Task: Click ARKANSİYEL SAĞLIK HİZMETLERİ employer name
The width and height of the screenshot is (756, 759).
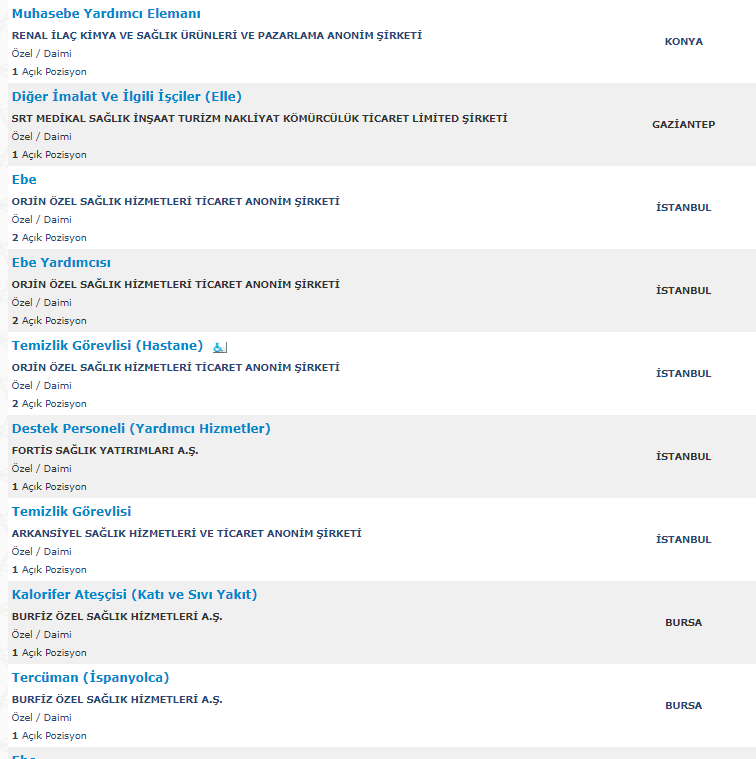Action: click(186, 534)
